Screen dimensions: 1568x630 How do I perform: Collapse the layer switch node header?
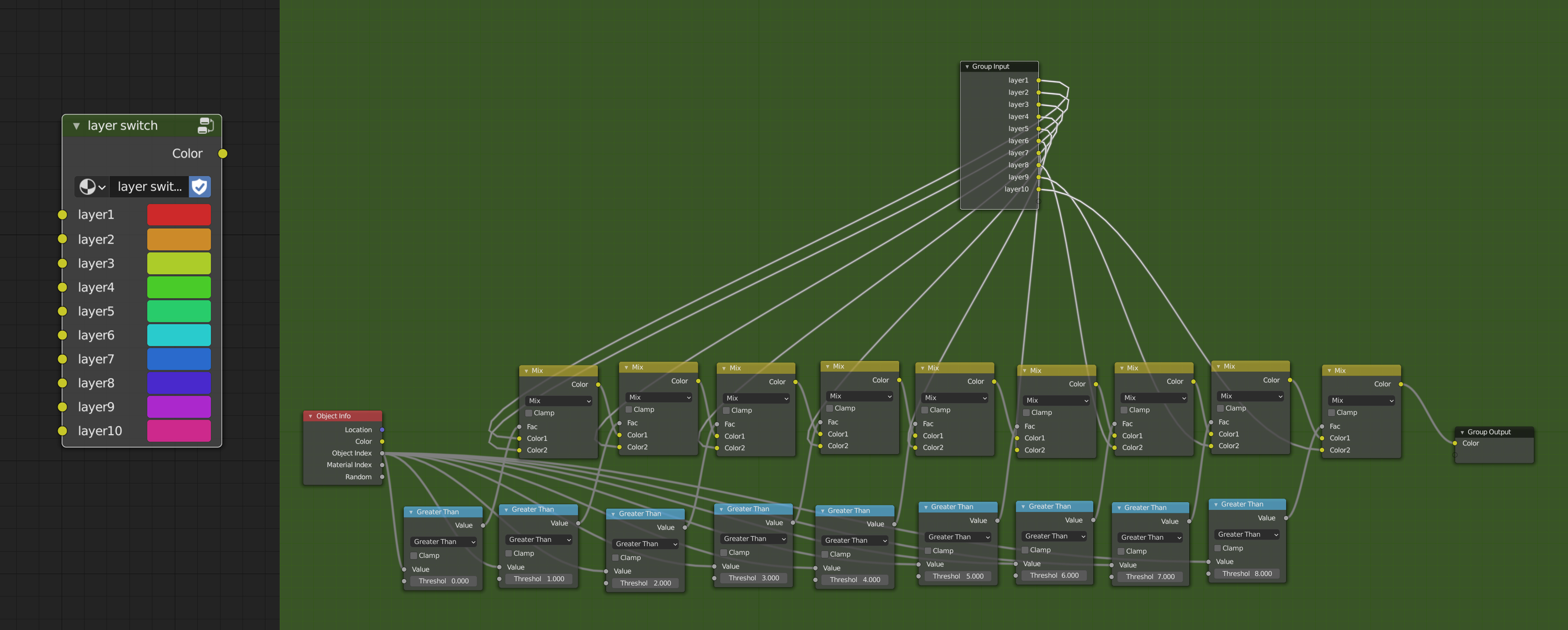click(76, 125)
